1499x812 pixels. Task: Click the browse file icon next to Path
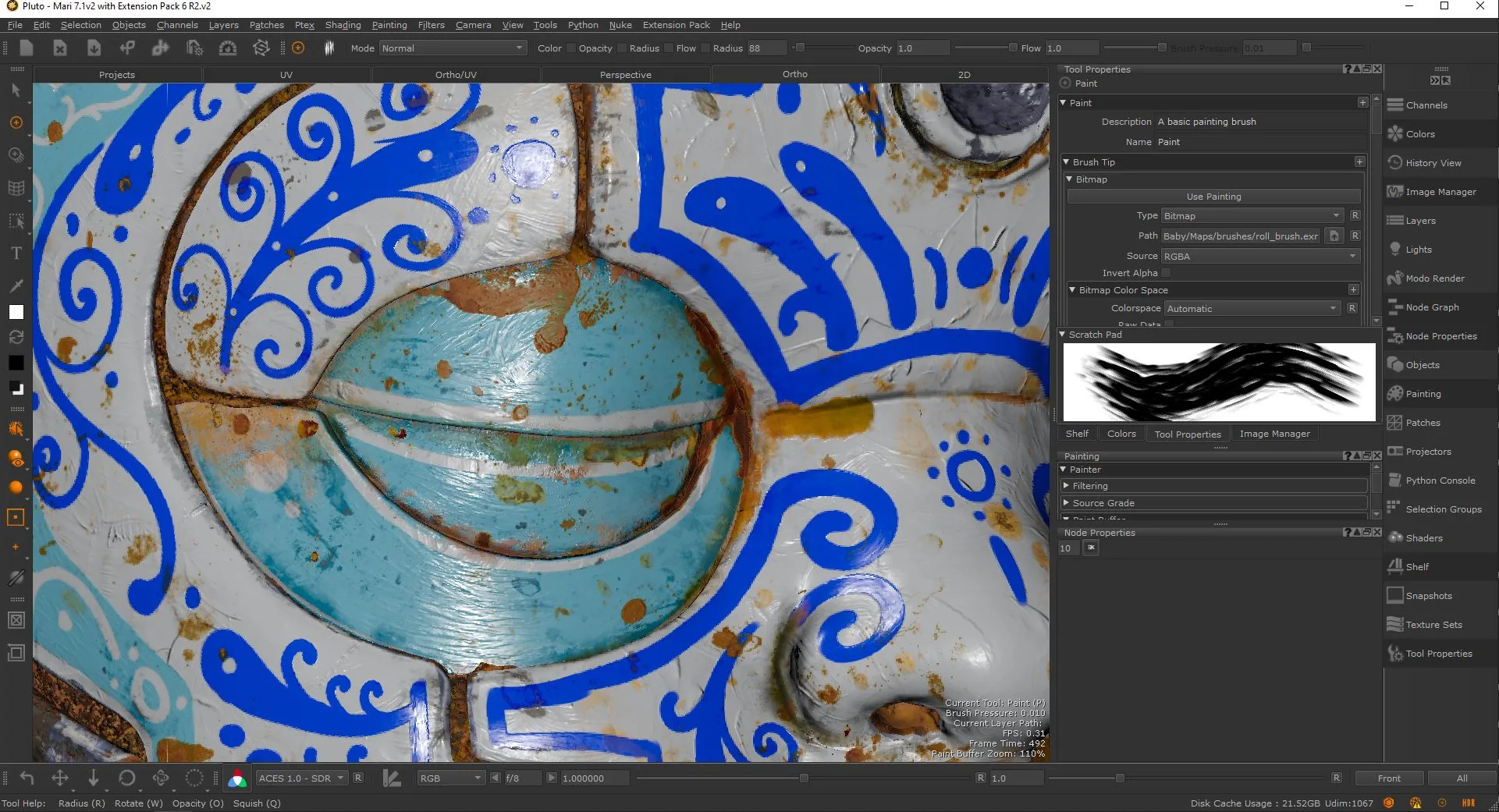(1334, 236)
